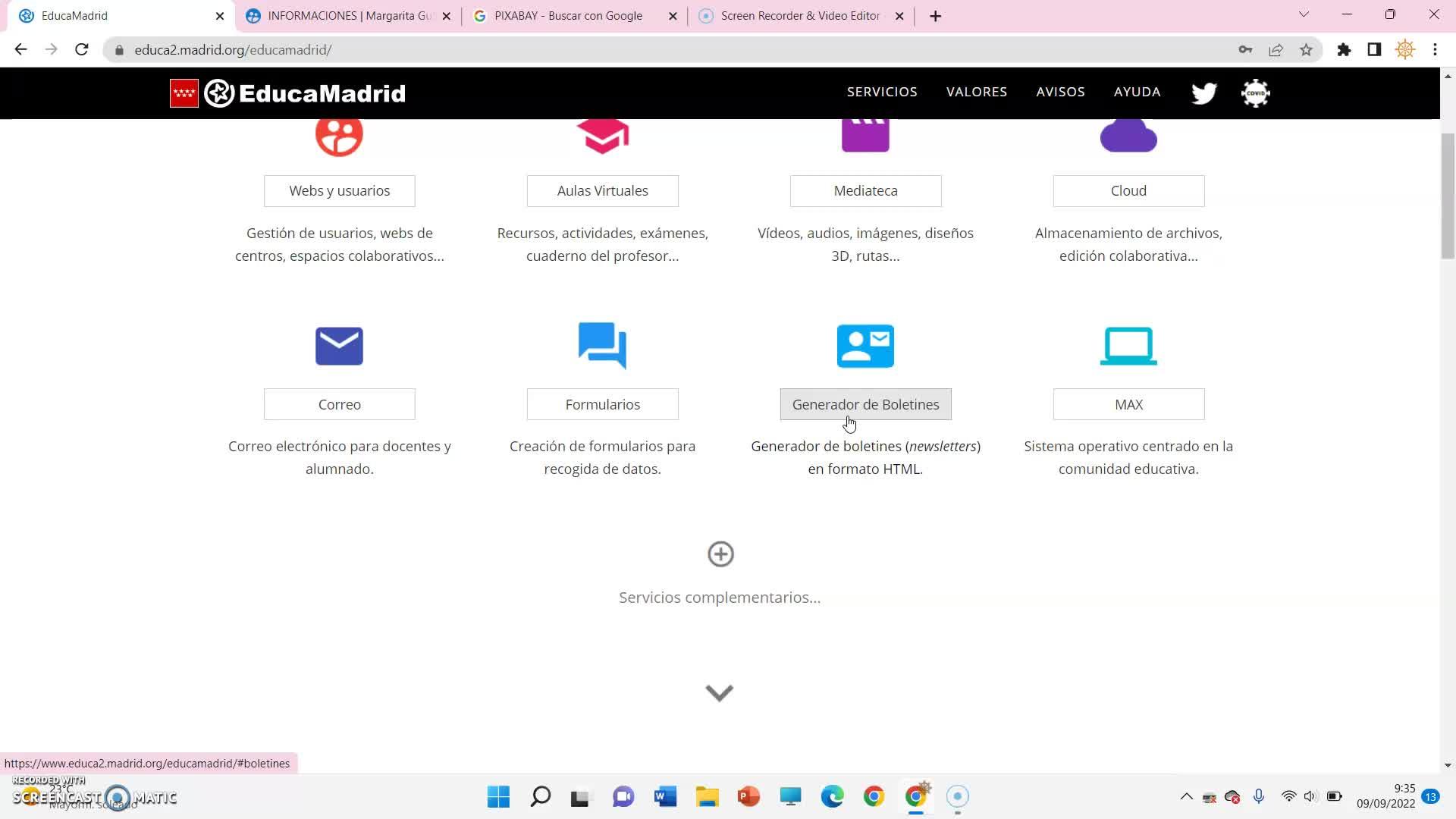
Task: Open Word from the Windows taskbar
Action: 665,796
